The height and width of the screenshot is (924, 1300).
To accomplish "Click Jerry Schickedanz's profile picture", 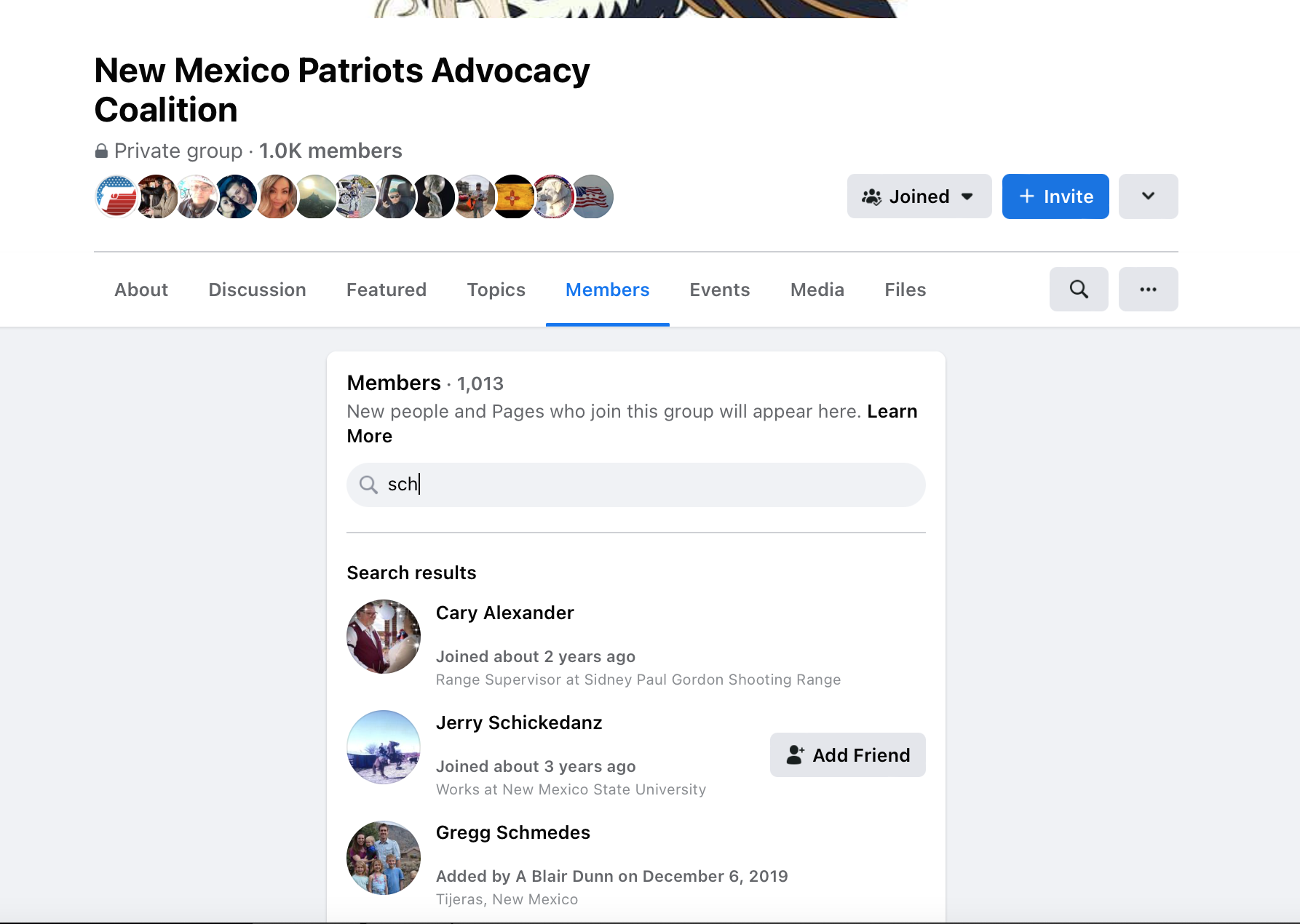I will point(384,747).
